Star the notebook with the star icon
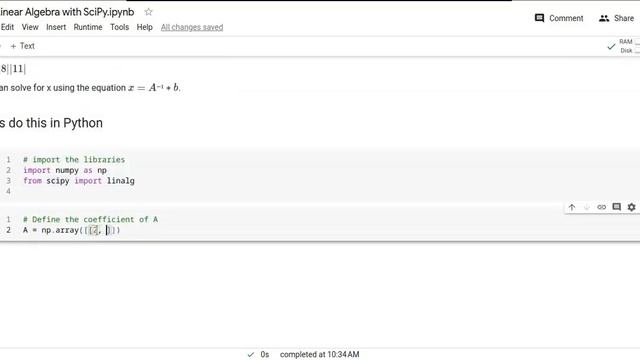The image size is (640, 360). point(148,12)
